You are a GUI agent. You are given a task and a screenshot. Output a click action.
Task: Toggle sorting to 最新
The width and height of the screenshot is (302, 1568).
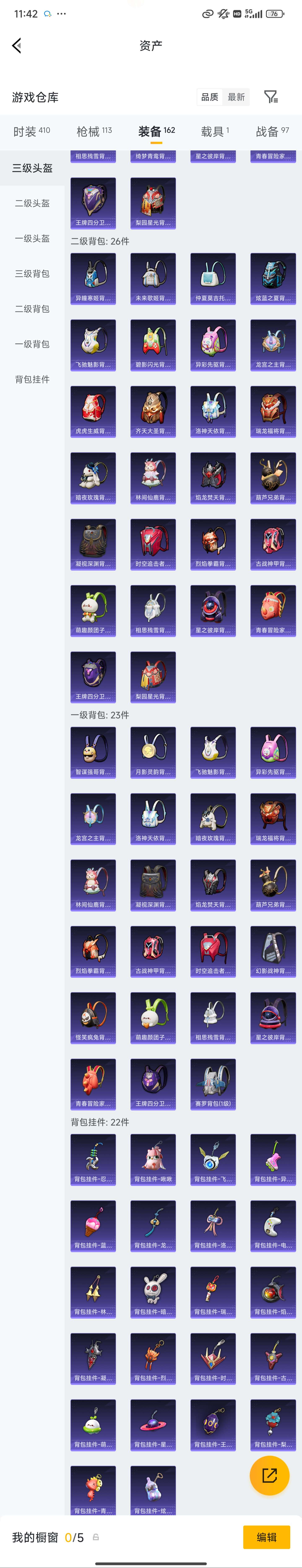(236, 97)
